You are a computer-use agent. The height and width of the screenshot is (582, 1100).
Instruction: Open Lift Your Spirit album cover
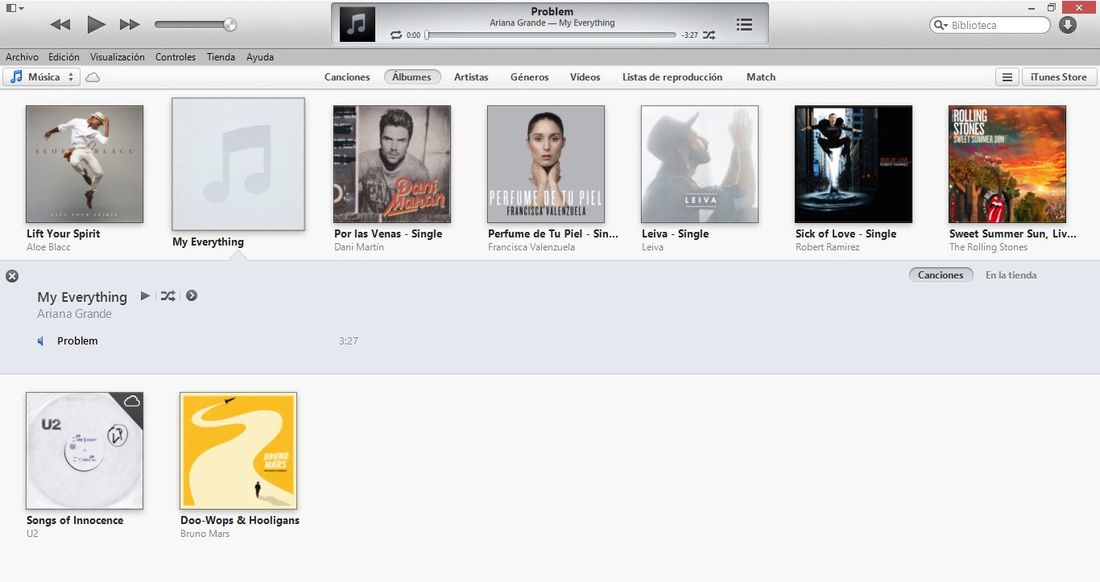tap(84, 164)
